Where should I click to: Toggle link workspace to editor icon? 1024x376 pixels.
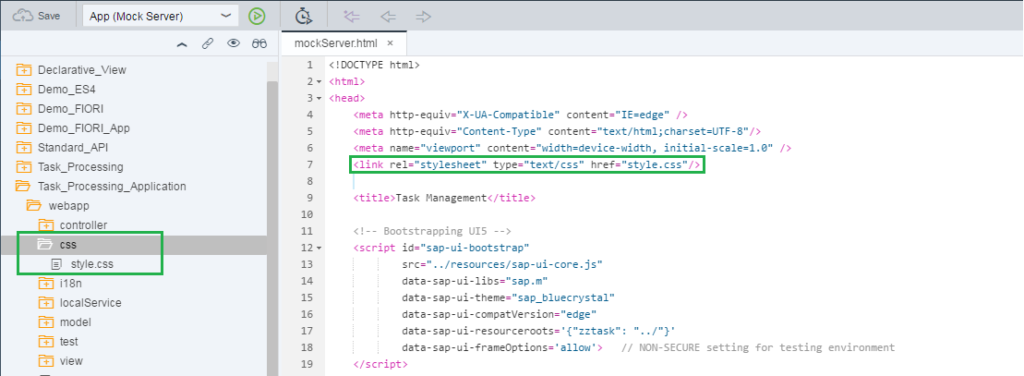(x=208, y=44)
